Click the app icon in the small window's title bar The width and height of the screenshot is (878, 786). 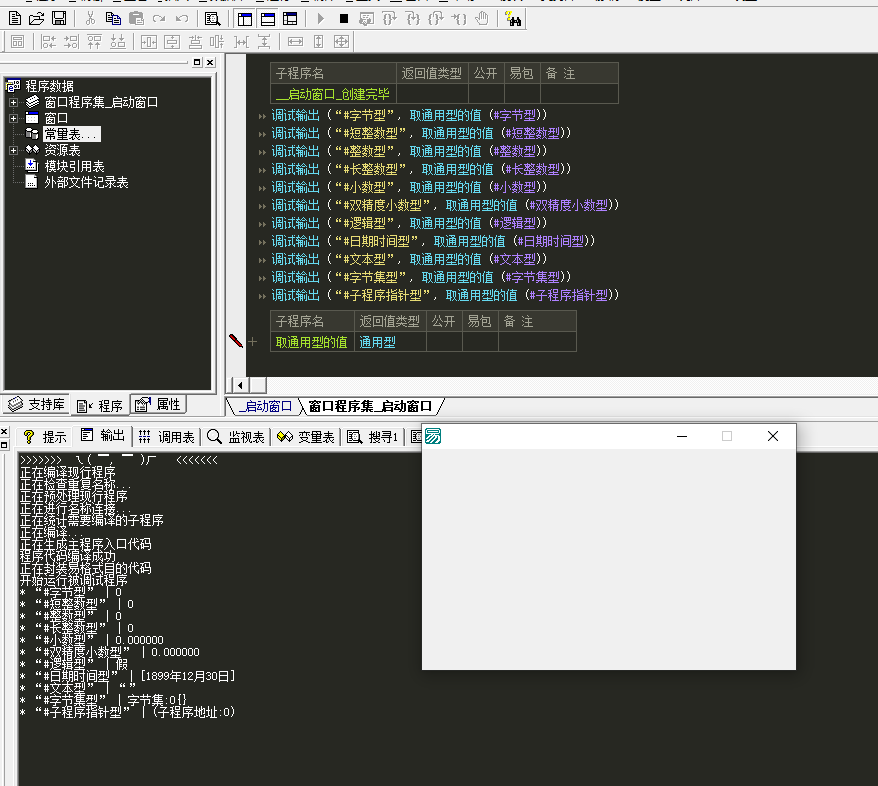click(433, 436)
